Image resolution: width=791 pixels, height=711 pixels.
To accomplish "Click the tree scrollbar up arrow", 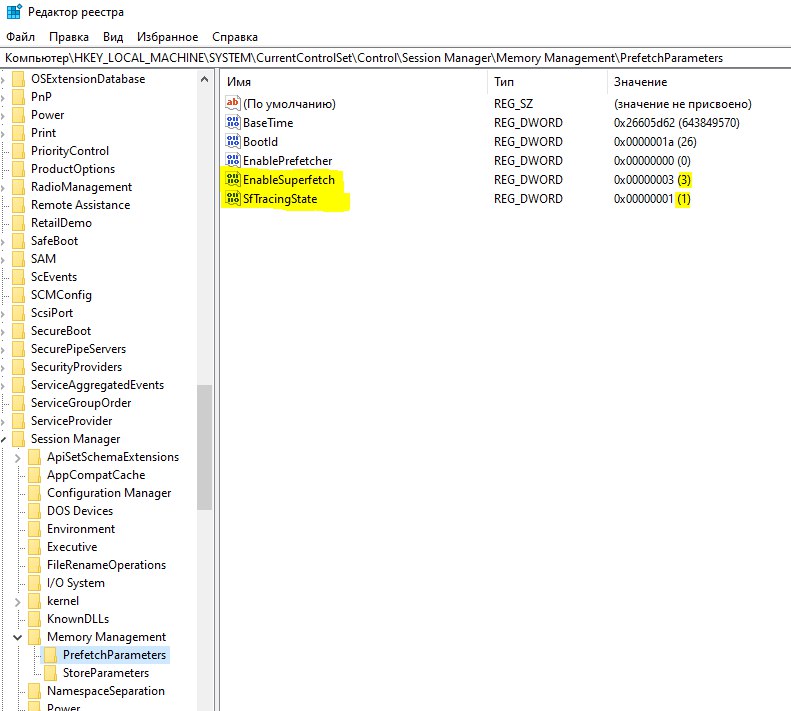I will [x=204, y=79].
